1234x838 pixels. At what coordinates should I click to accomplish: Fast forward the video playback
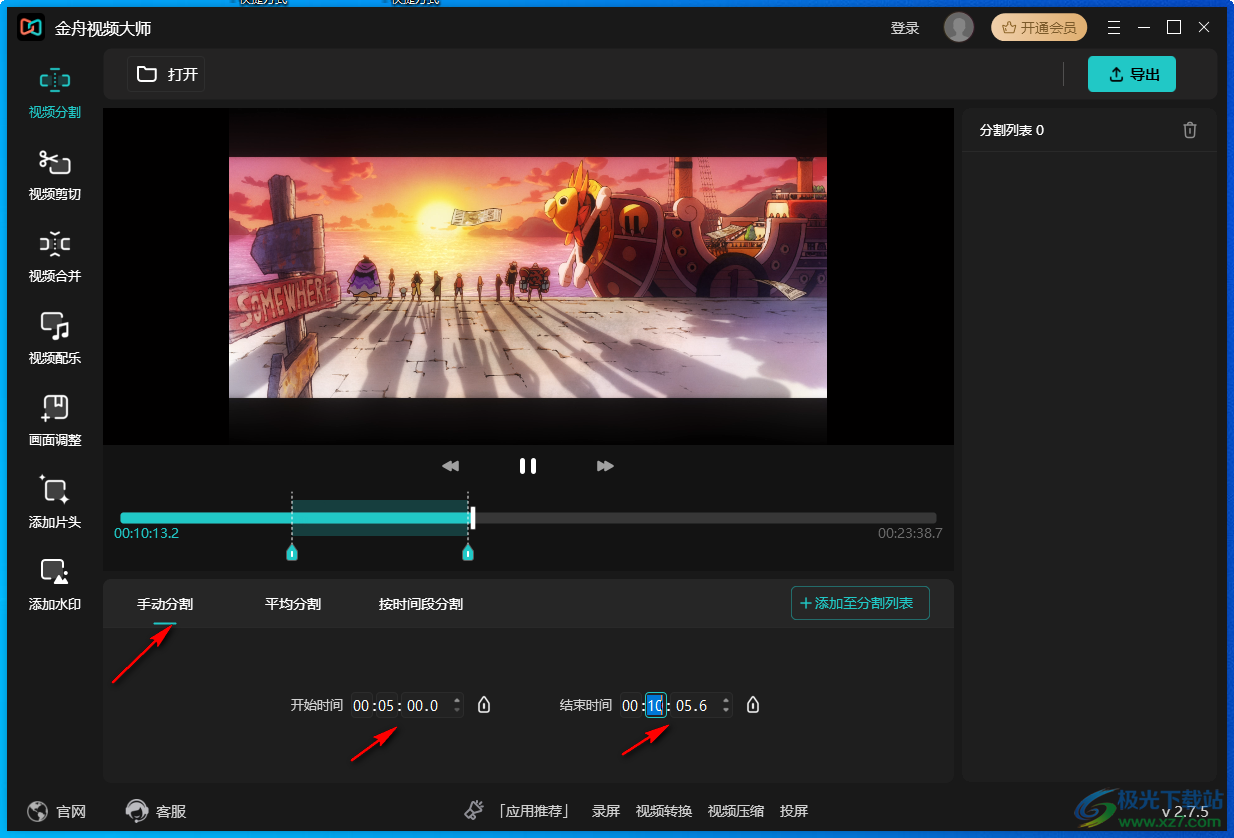click(x=605, y=466)
